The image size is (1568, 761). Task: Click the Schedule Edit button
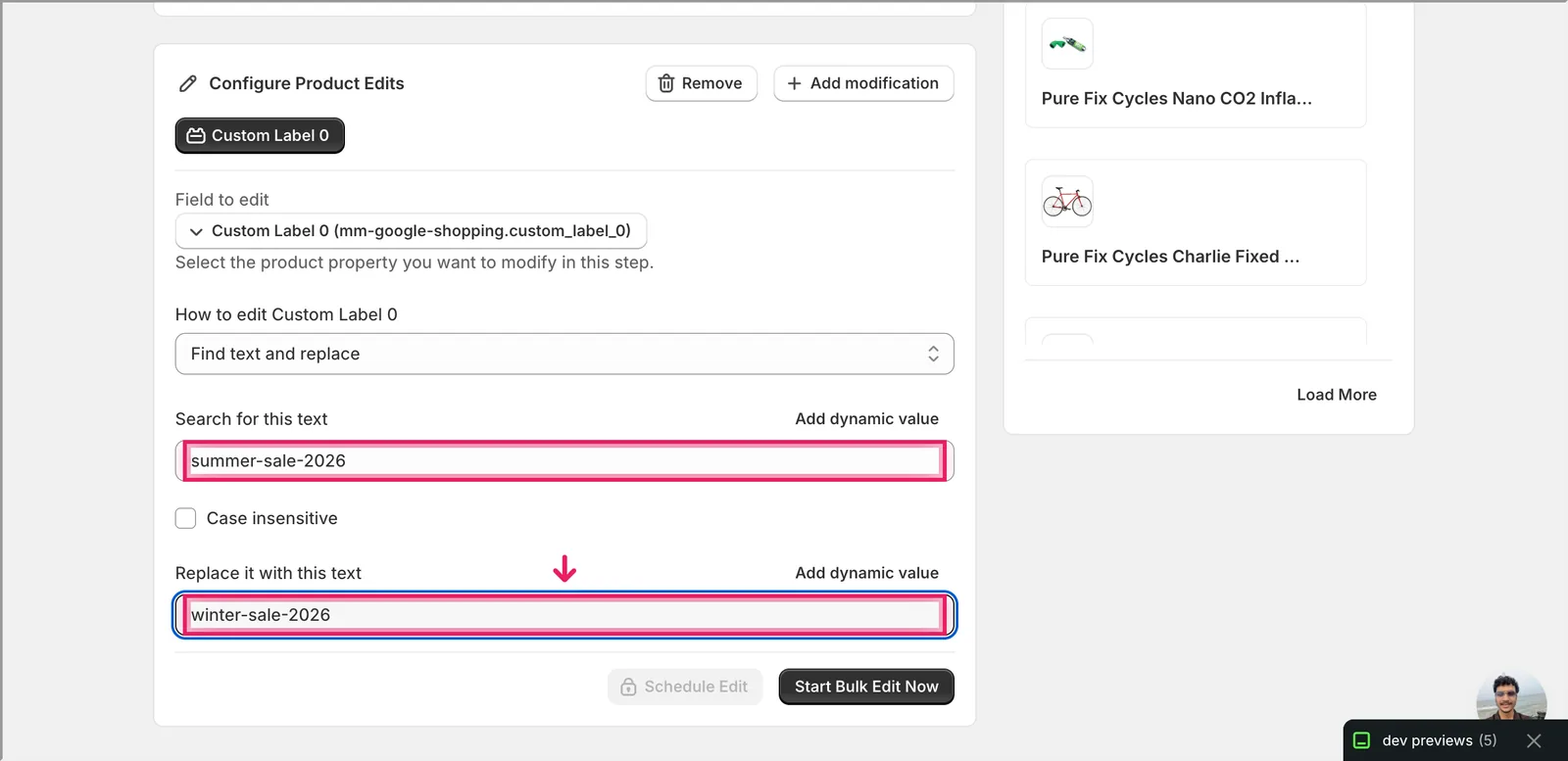[685, 688]
